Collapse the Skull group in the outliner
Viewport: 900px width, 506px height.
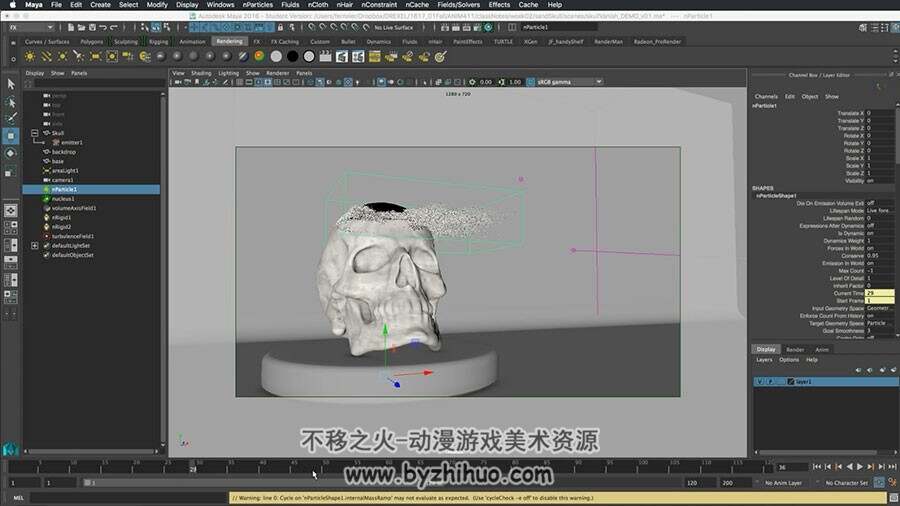pyautogui.click(x=34, y=133)
